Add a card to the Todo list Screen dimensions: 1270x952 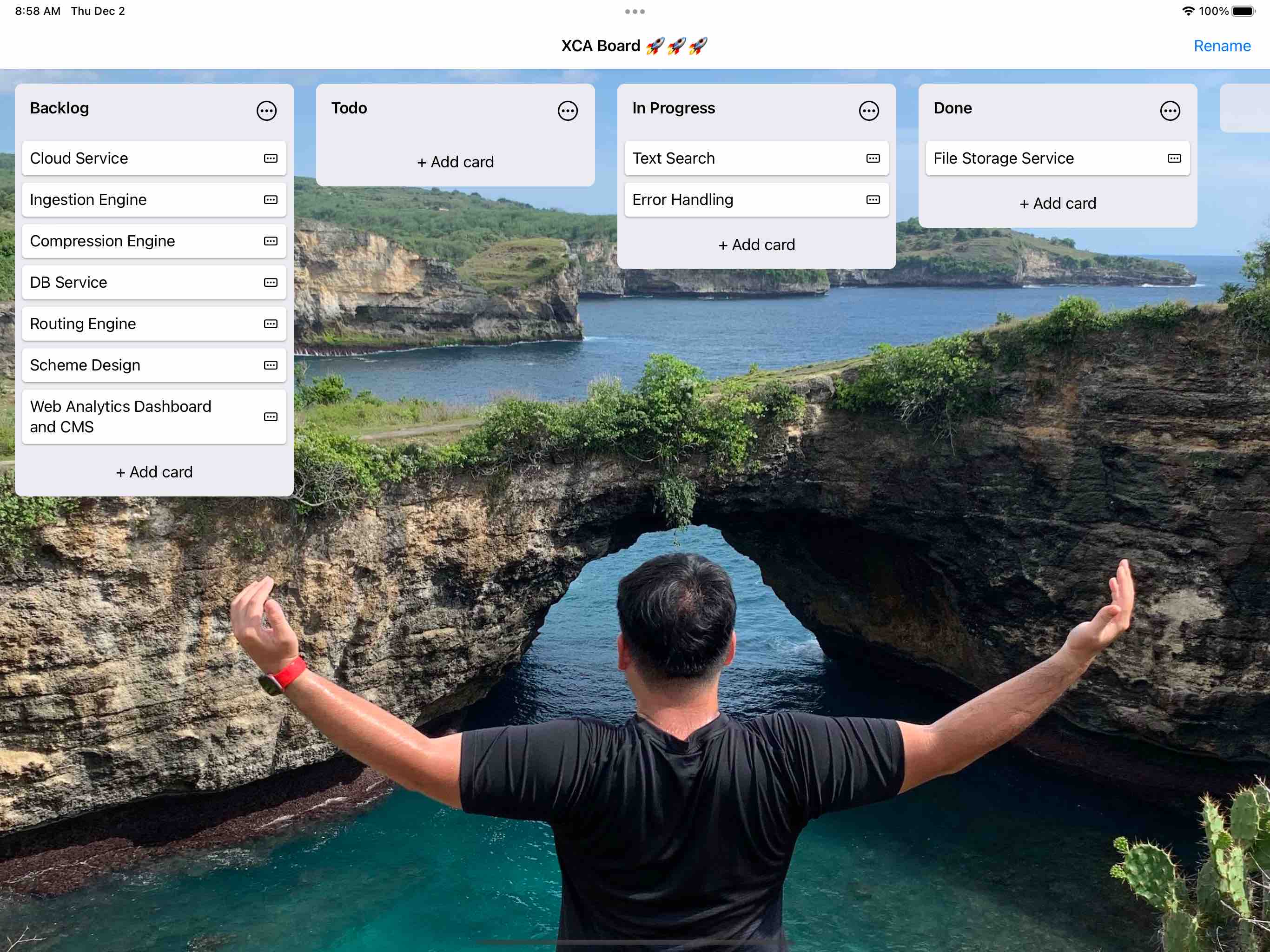click(x=455, y=162)
